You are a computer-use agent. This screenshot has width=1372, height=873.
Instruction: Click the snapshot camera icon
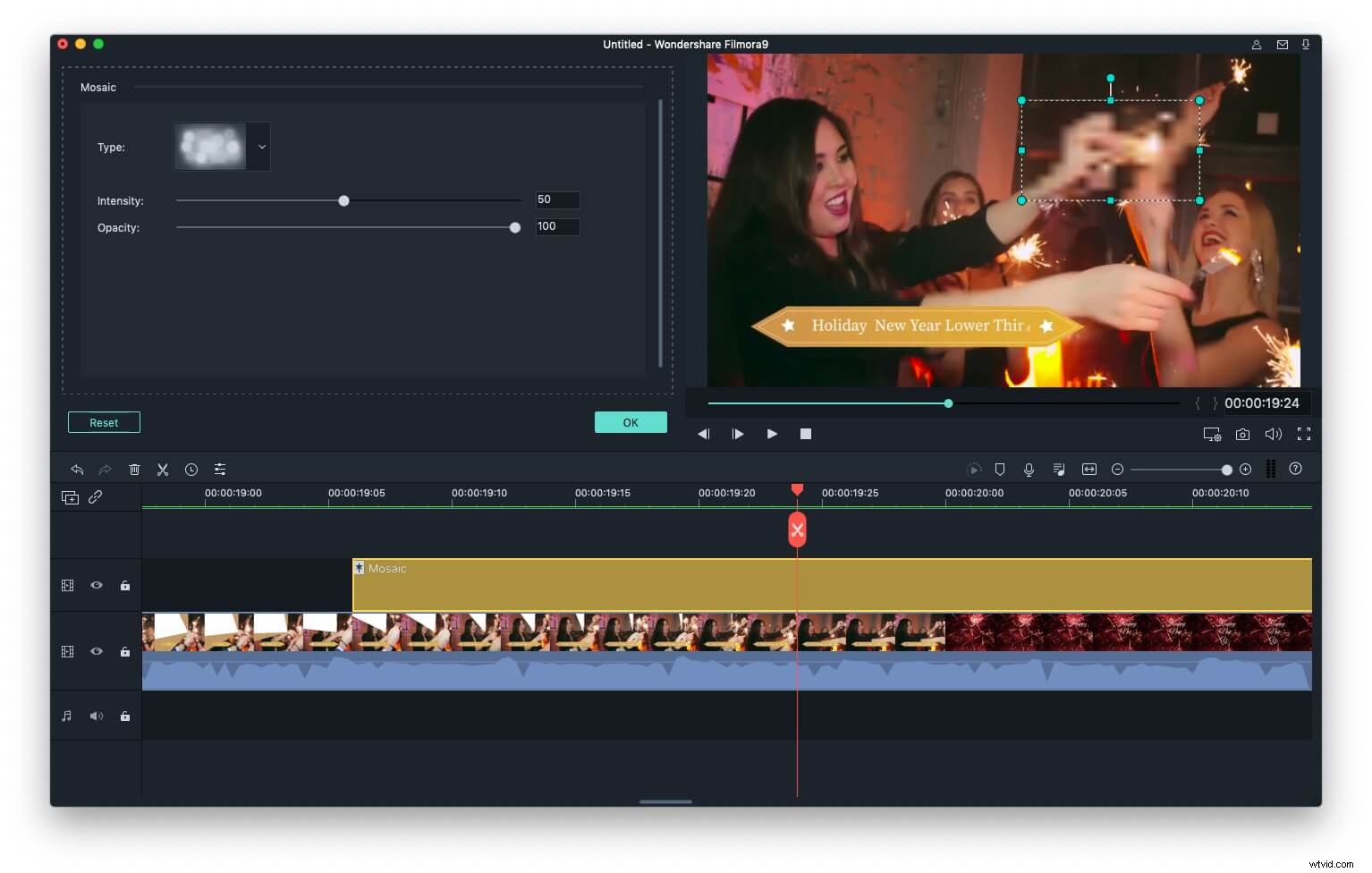[x=1242, y=434]
